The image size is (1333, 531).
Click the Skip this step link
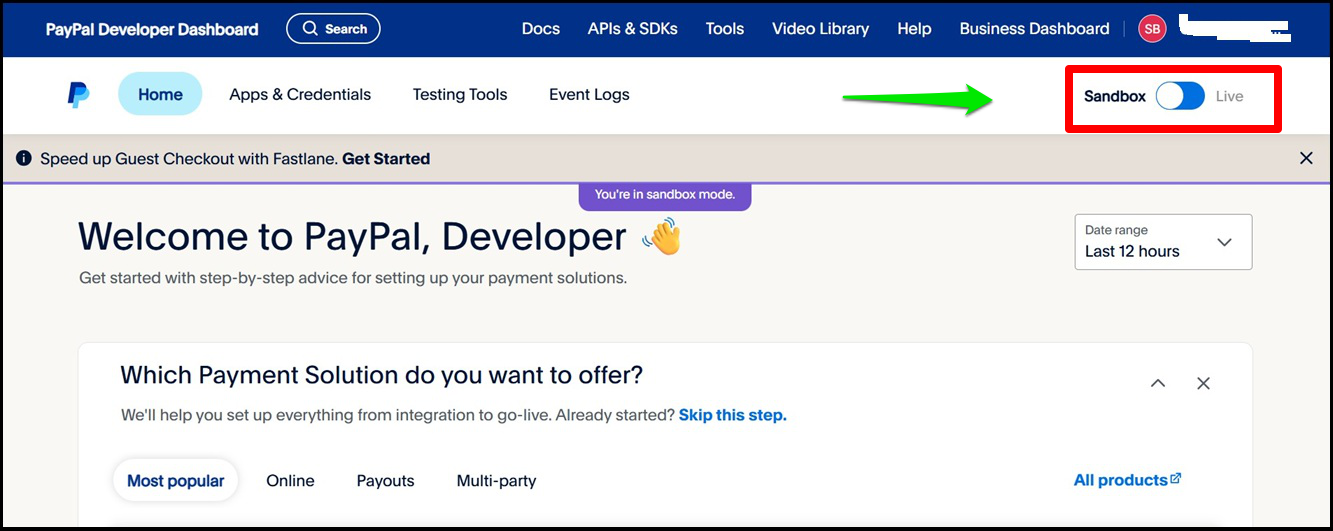click(733, 415)
